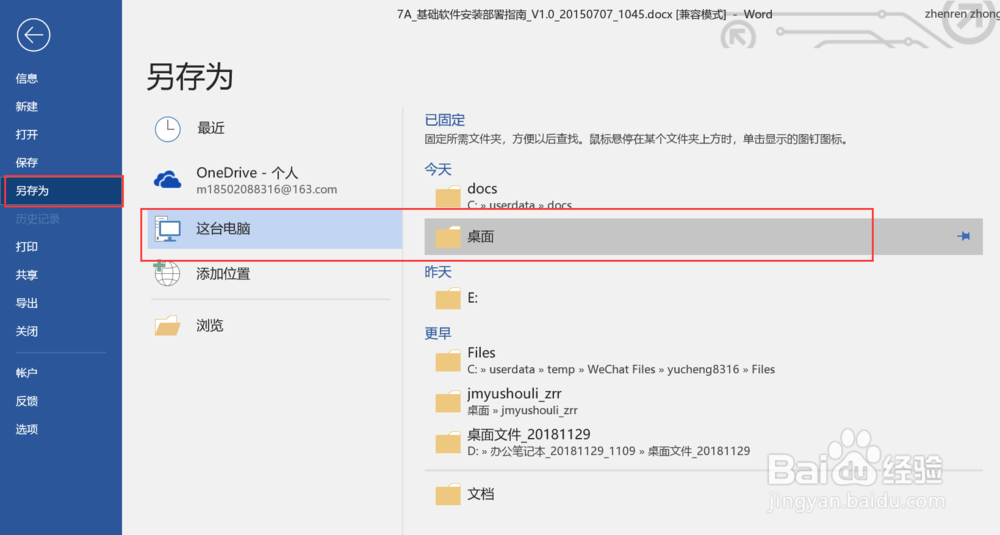This screenshot has height=535, width=1000.
Task: Click 共享 in the sidebar
Action: [x=27, y=275]
